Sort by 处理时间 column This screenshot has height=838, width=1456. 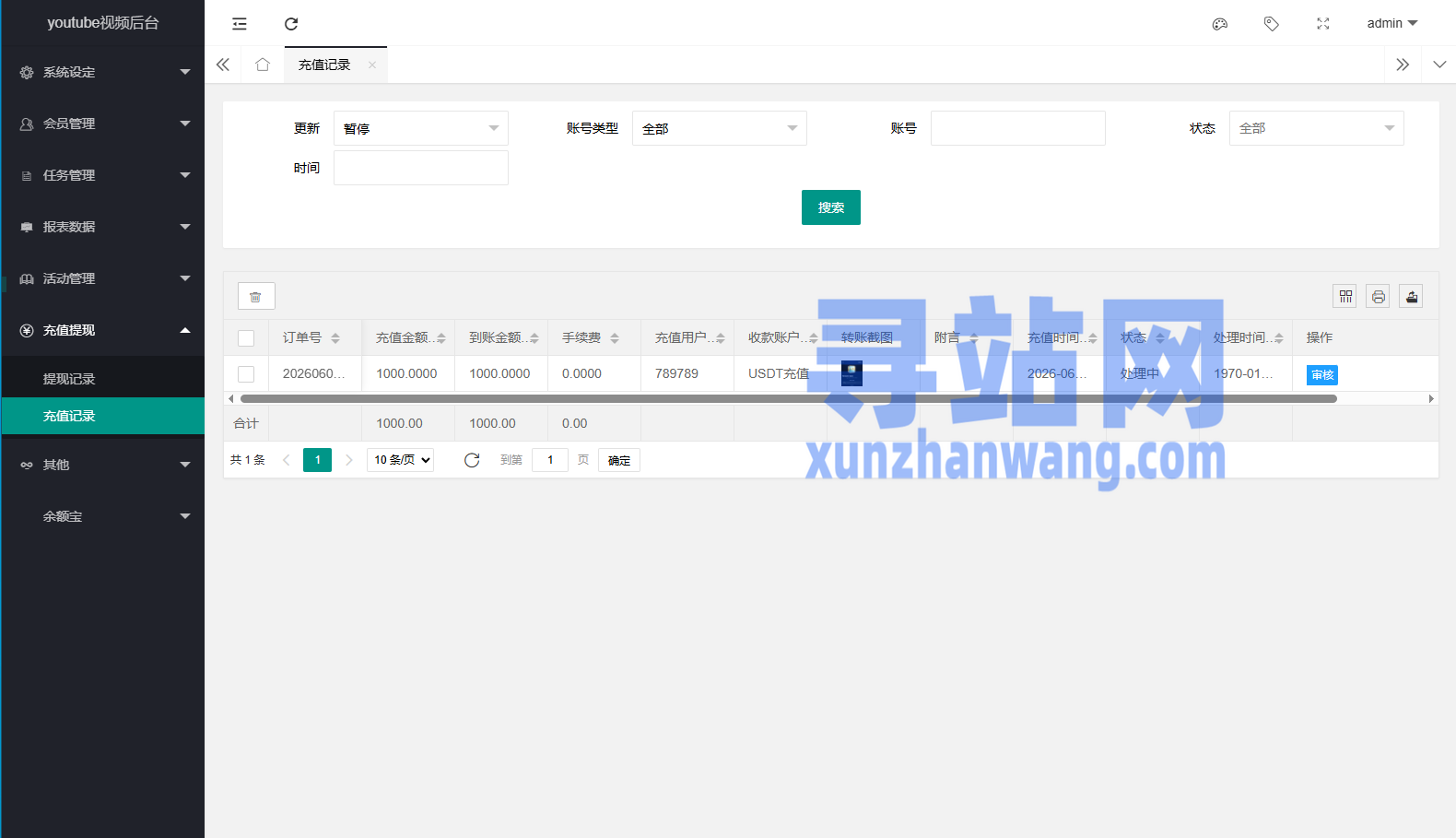[x=1279, y=338]
